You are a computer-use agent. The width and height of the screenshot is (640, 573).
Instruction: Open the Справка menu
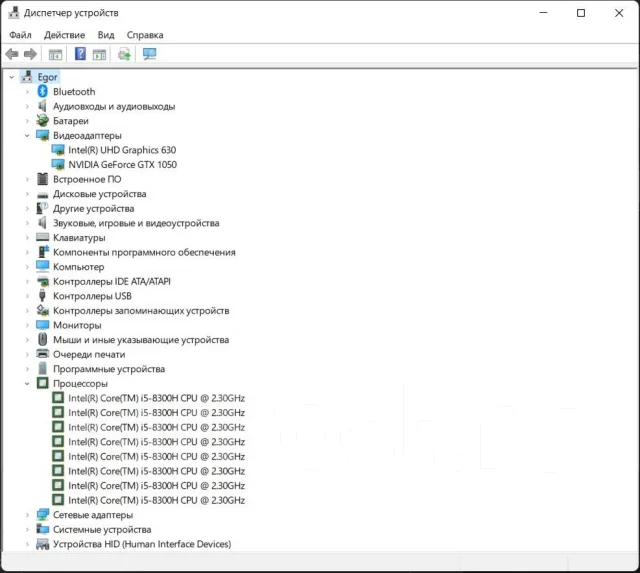[x=145, y=35]
